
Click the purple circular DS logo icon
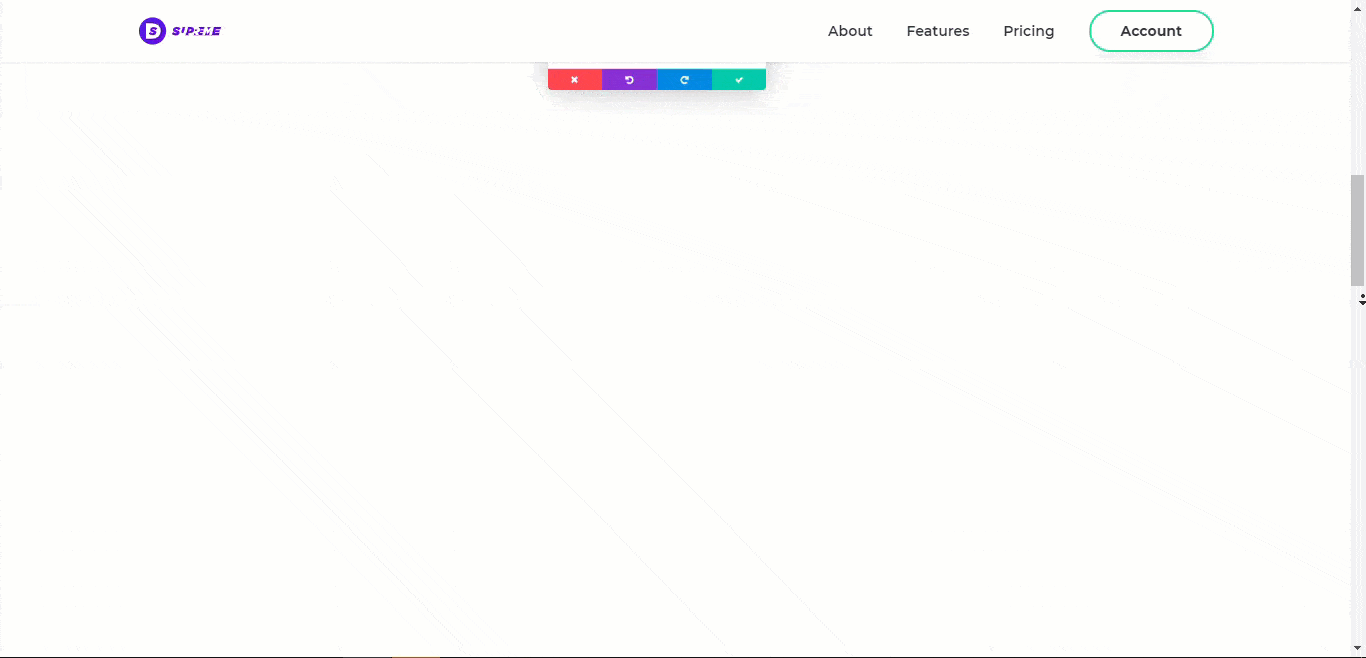[152, 31]
